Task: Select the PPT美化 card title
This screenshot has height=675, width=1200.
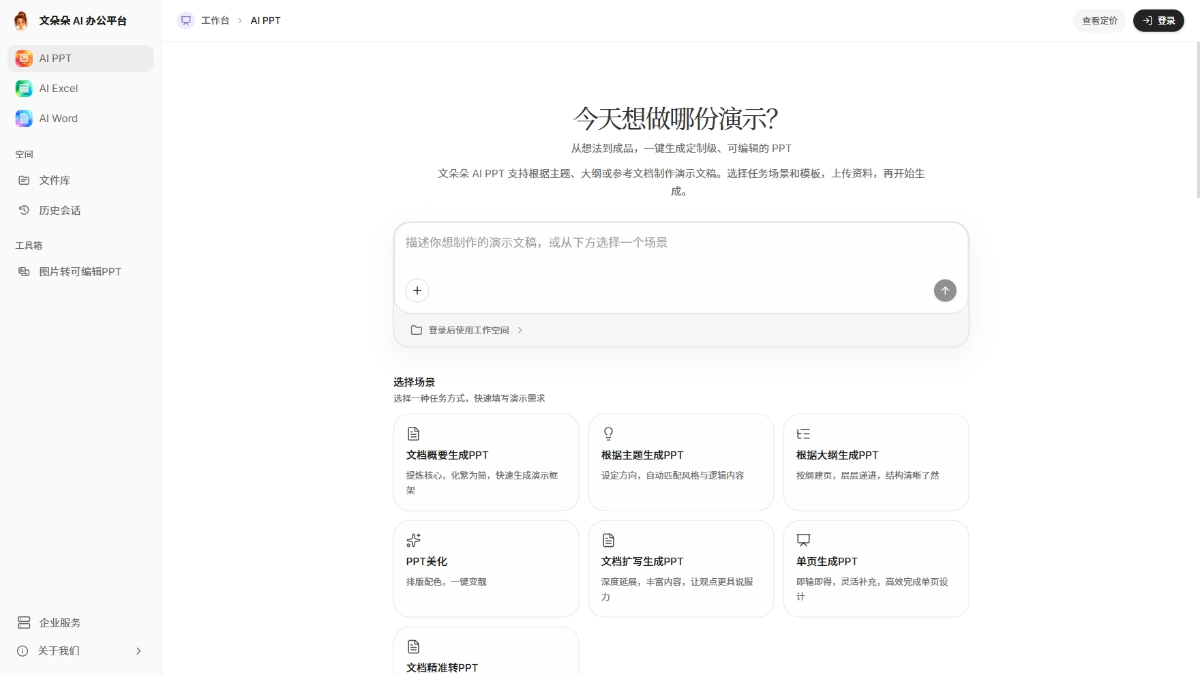Action: pyautogui.click(x=426, y=562)
